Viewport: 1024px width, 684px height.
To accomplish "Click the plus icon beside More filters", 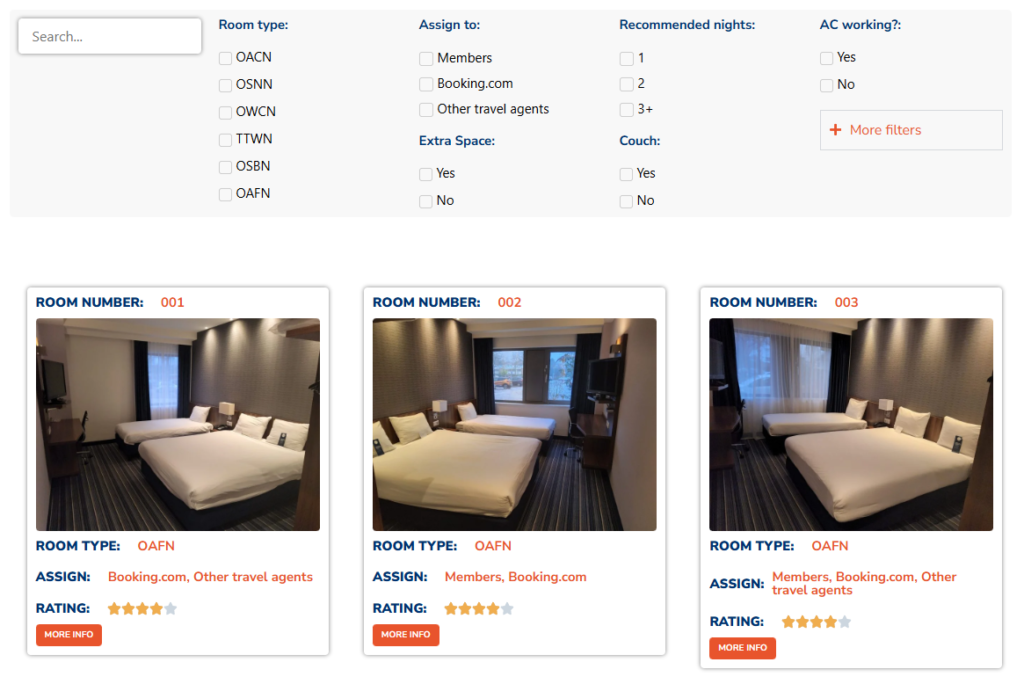I will tap(836, 130).
